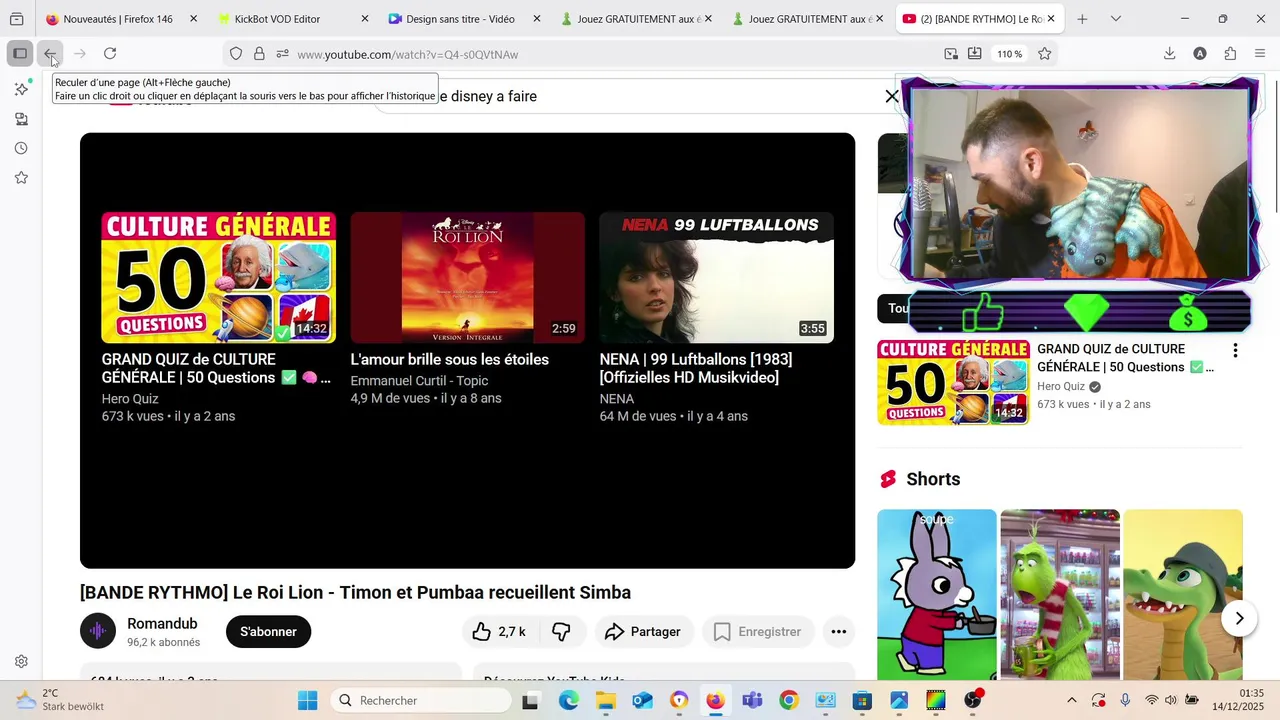1280x720 pixels.
Task: Toggle the Firefox sidebar button
Action: (x=19, y=54)
